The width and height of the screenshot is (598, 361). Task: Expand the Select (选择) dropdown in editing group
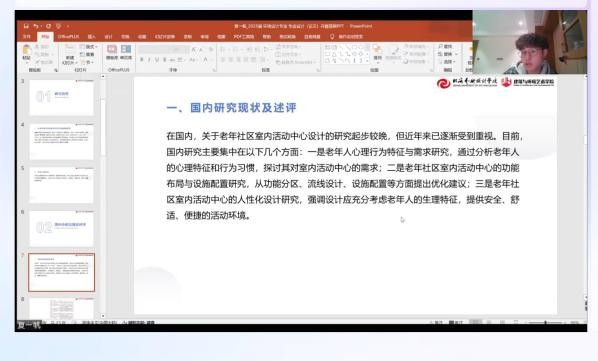click(447, 61)
